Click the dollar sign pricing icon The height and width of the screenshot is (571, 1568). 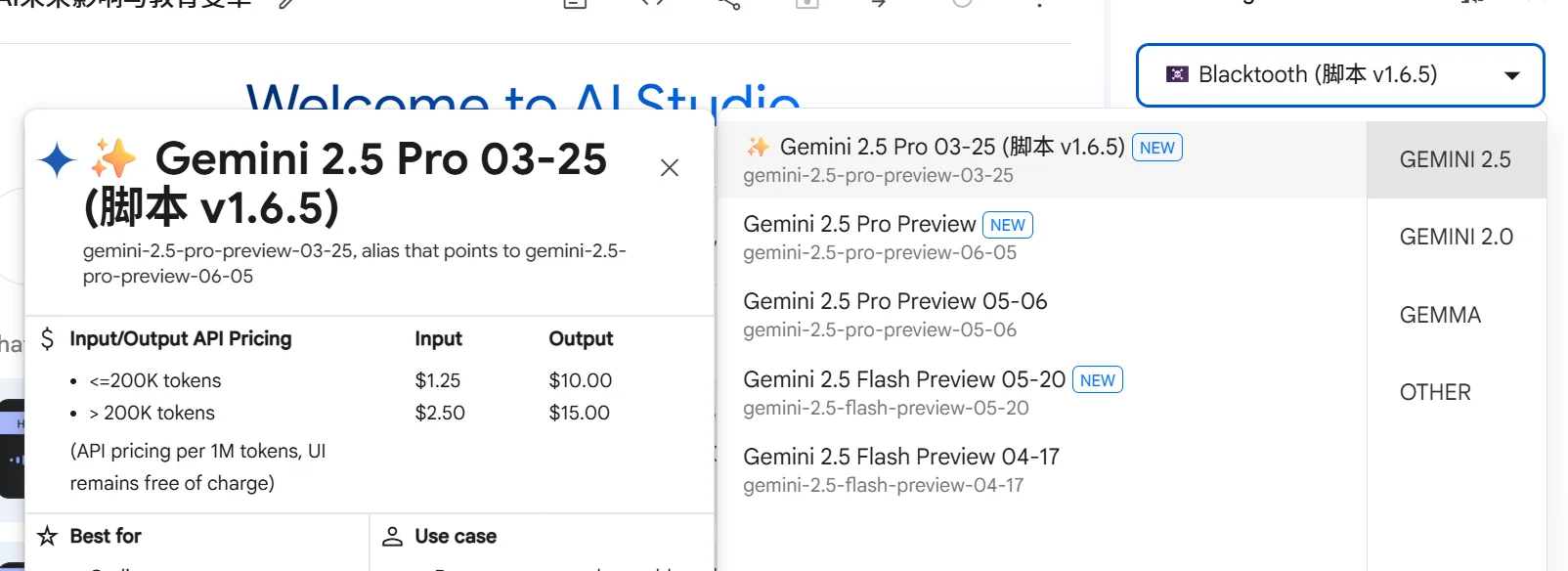tap(47, 339)
